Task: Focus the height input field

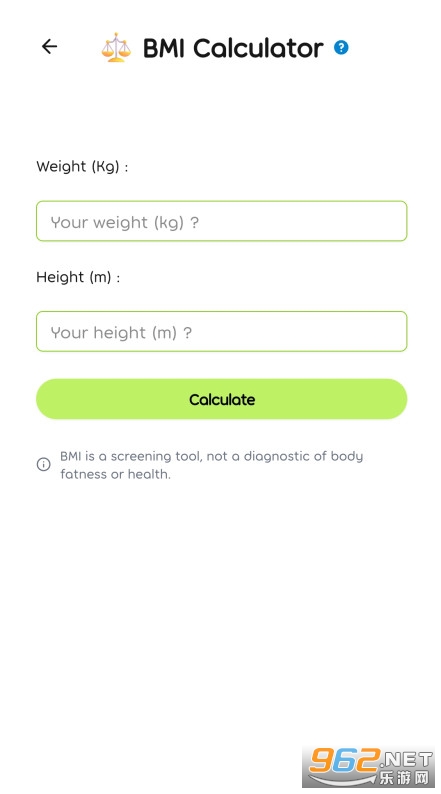Action: click(x=221, y=332)
